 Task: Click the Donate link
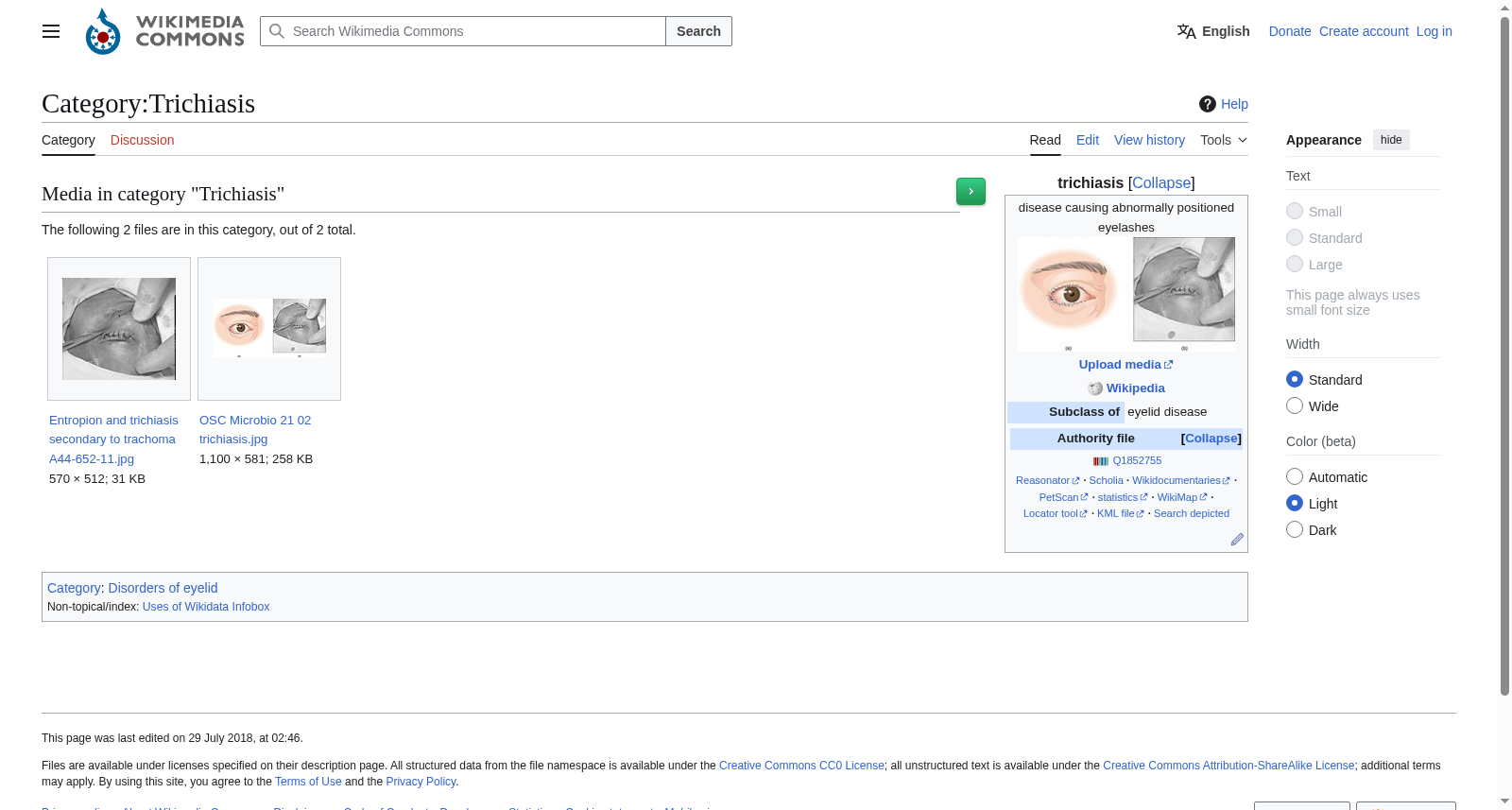point(1290,31)
